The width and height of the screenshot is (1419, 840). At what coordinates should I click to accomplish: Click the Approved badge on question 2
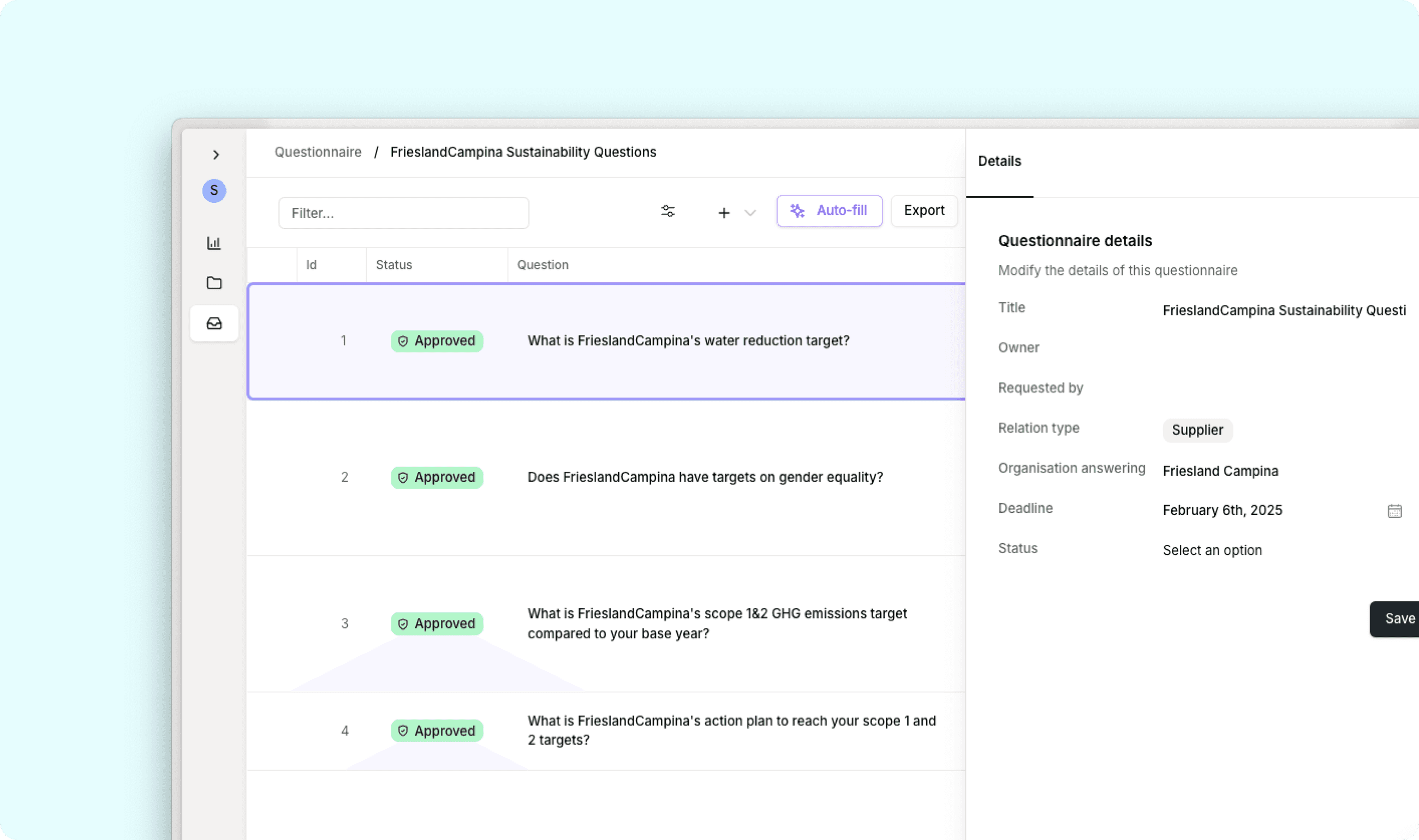[437, 477]
